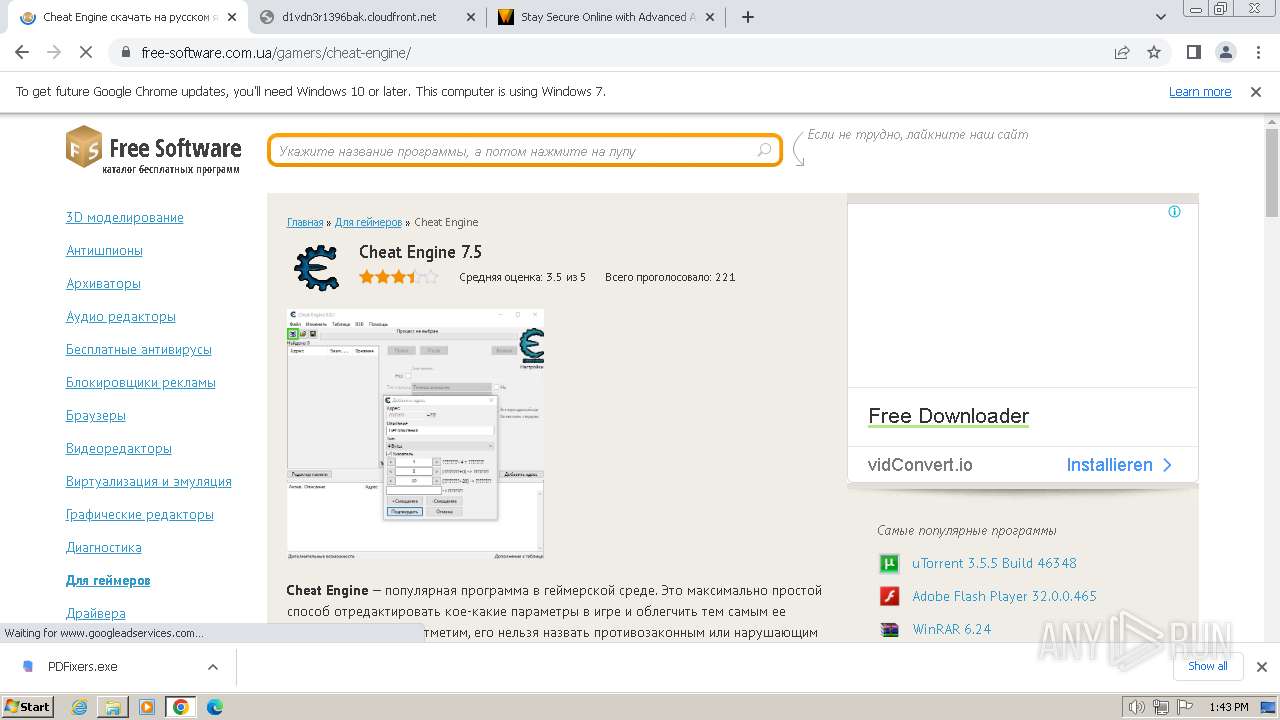This screenshot has width=1280, height=720.
Task: Rate Cheat Engine with the star rating
Action: pyautogui.click(x=398, y=277)
